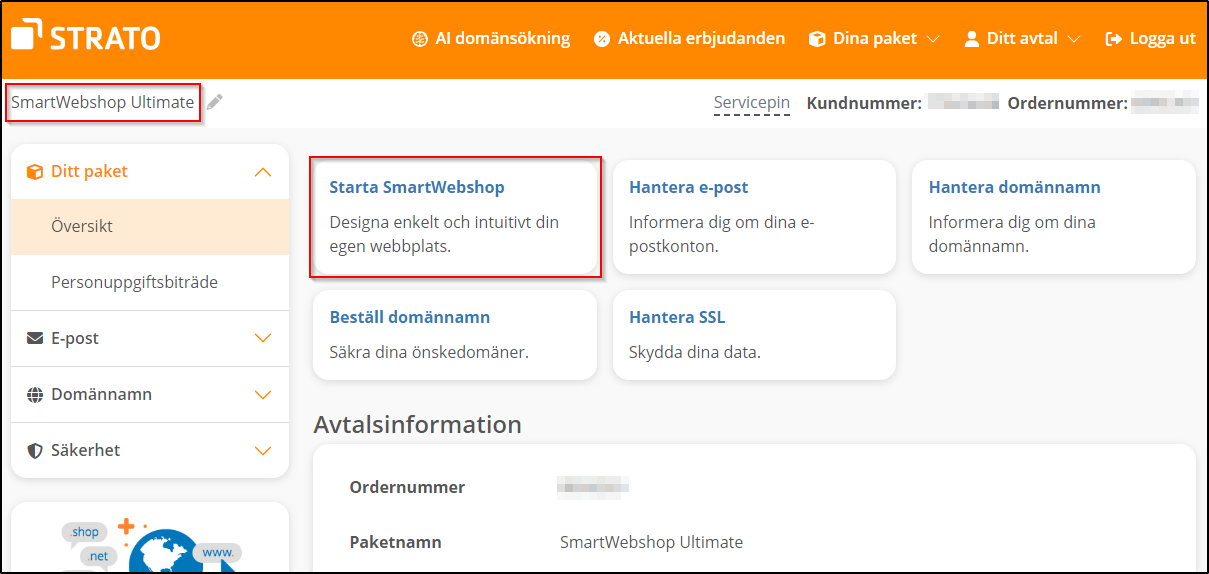The height and width of the screenshot is (574, 1209).
Task: Click the Logga ut exit icon
Action: tap(1114, 39)
